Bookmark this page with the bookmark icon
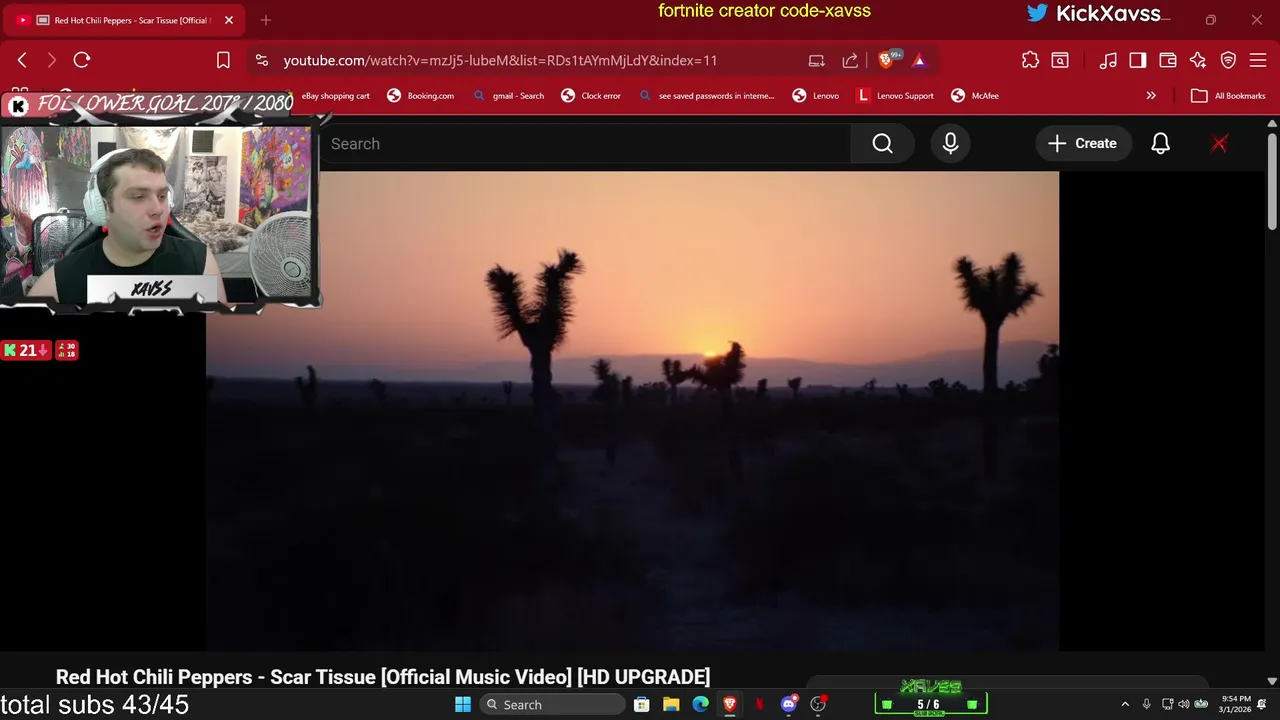 tap(223, 60)
